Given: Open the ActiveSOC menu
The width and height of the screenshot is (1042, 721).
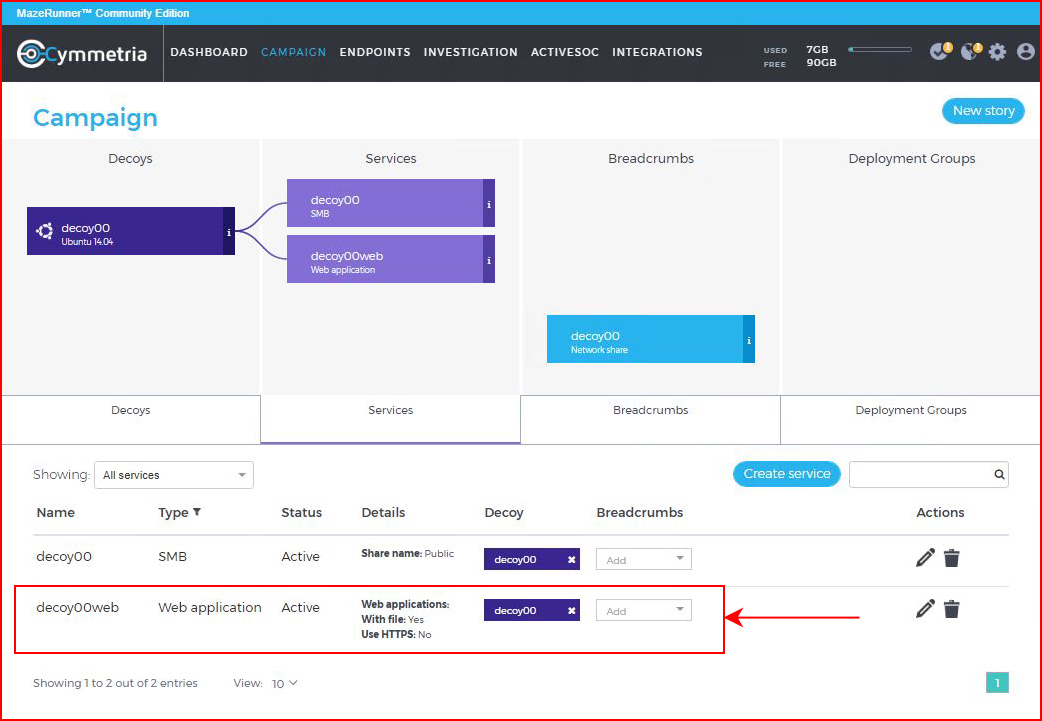Looking at the screenshot, I should tap(565, 52).
